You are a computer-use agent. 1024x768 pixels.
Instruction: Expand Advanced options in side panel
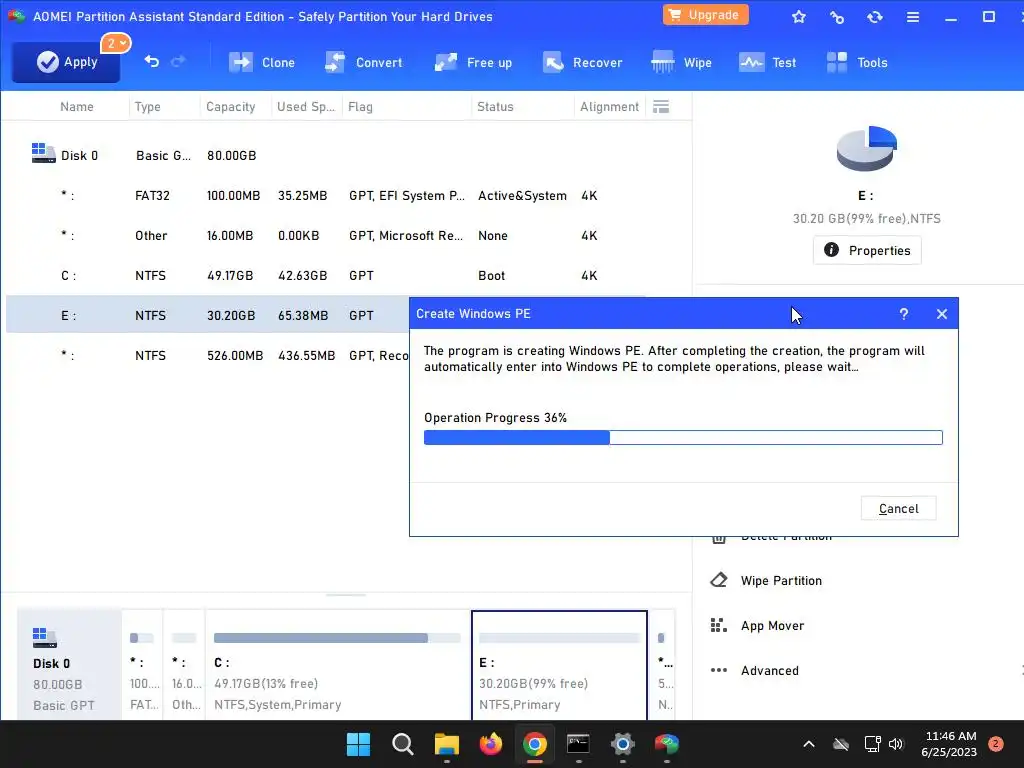pos(769,671)
